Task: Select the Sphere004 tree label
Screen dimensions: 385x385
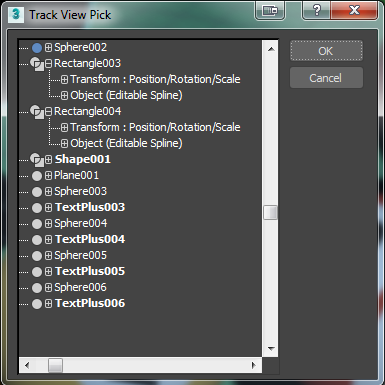Action: click(x=81, y=223)
